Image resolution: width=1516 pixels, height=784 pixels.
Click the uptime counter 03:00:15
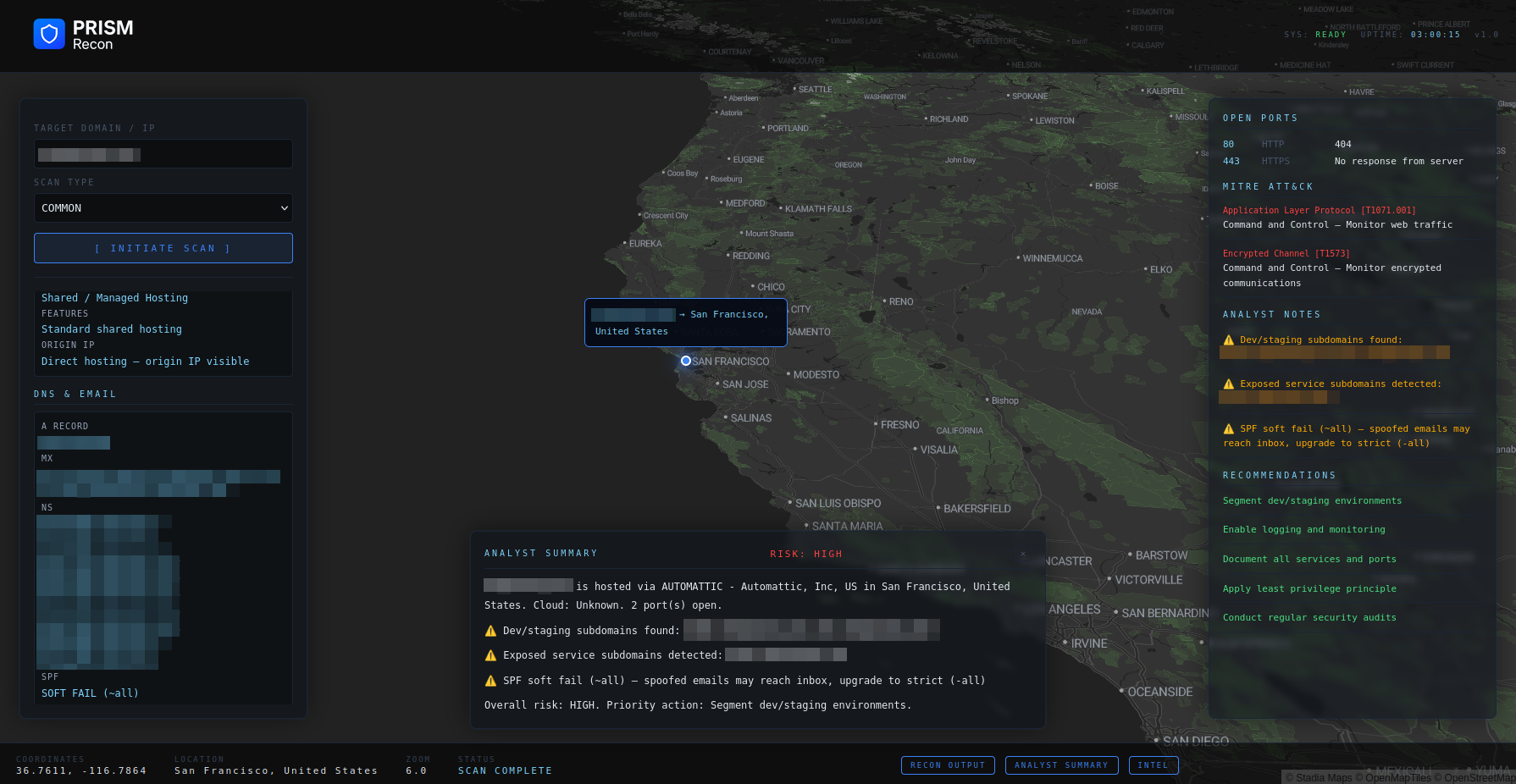pos(1436,35)
